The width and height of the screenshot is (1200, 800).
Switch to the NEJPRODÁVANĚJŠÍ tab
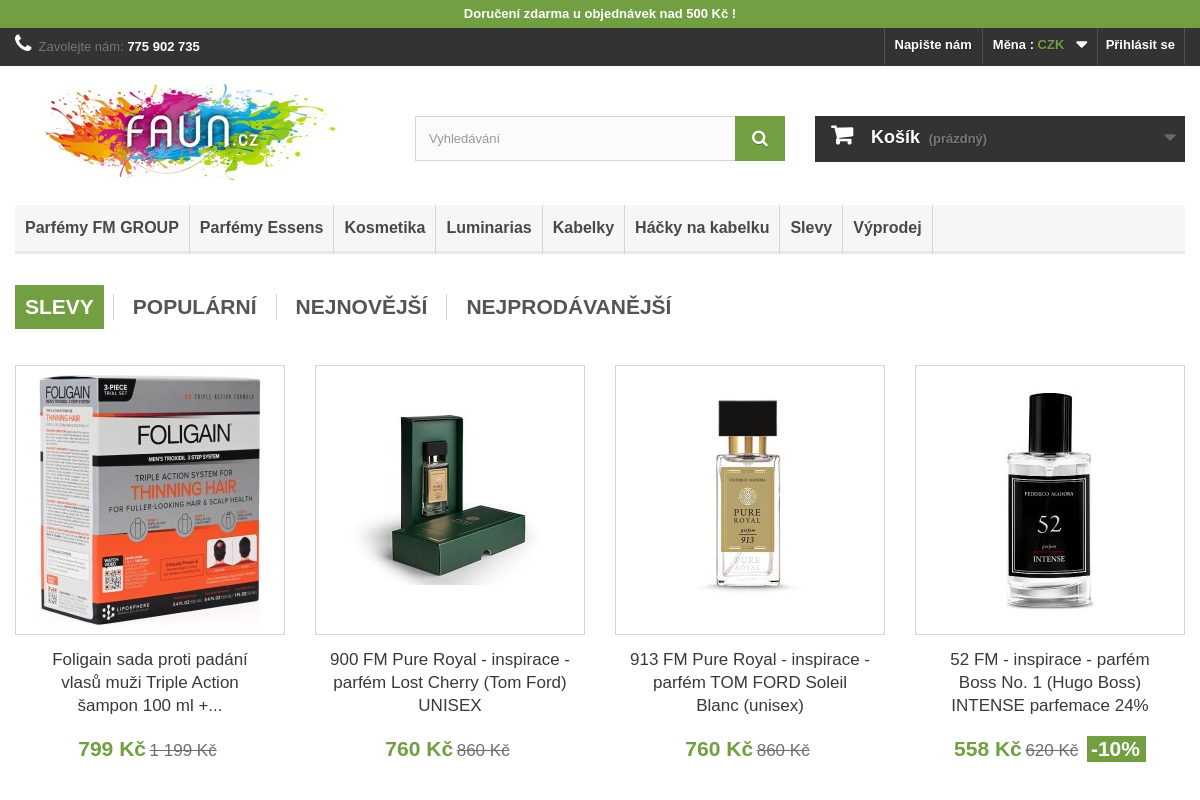569,307
